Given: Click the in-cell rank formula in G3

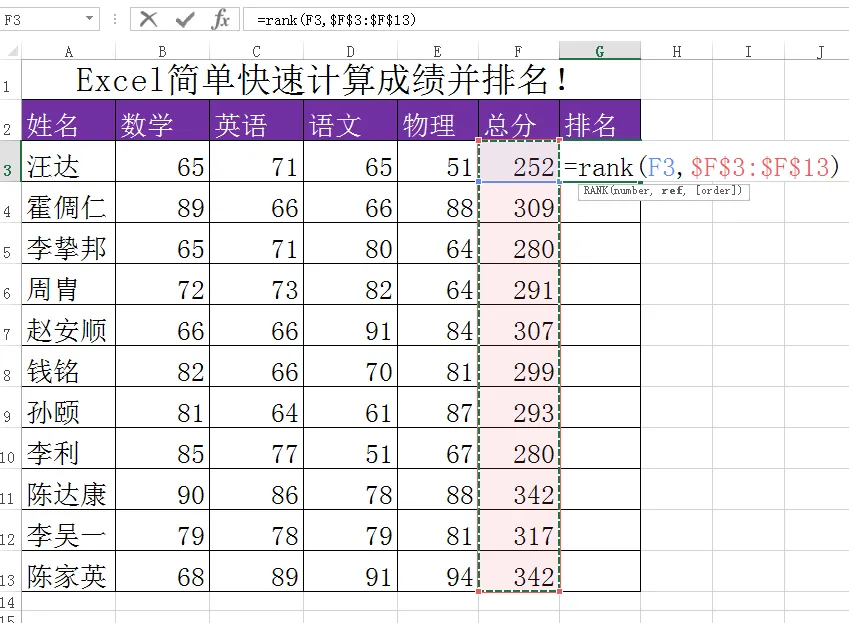Looking at the screenshot, I should click(x=701, y=167).
